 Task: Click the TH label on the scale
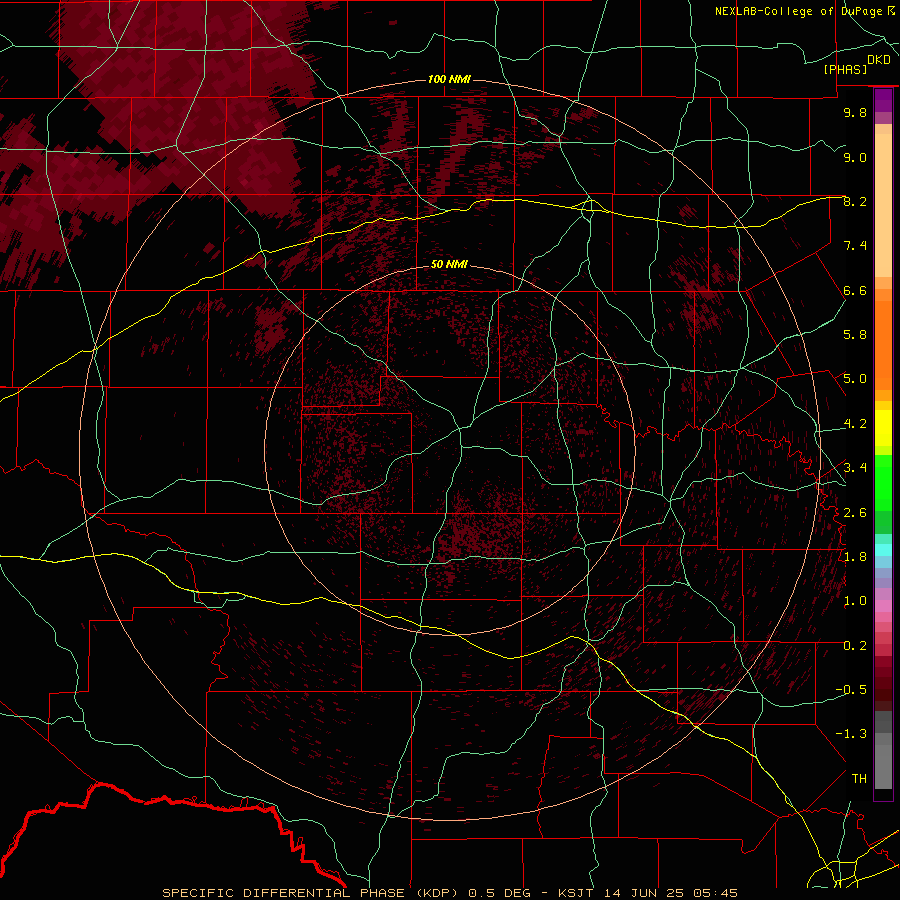(x=859, y=779)
